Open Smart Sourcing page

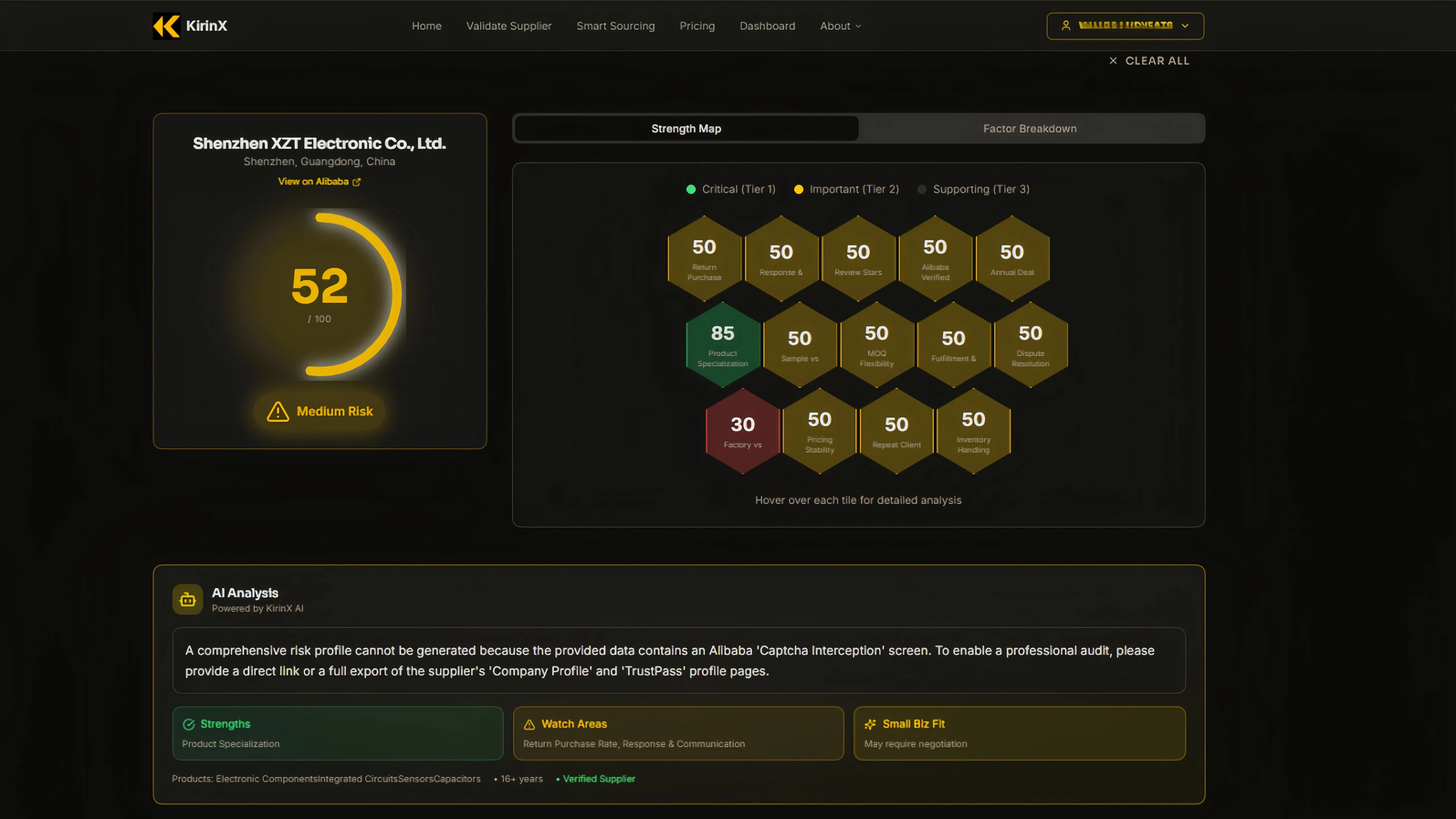click(x=615, y=26)
